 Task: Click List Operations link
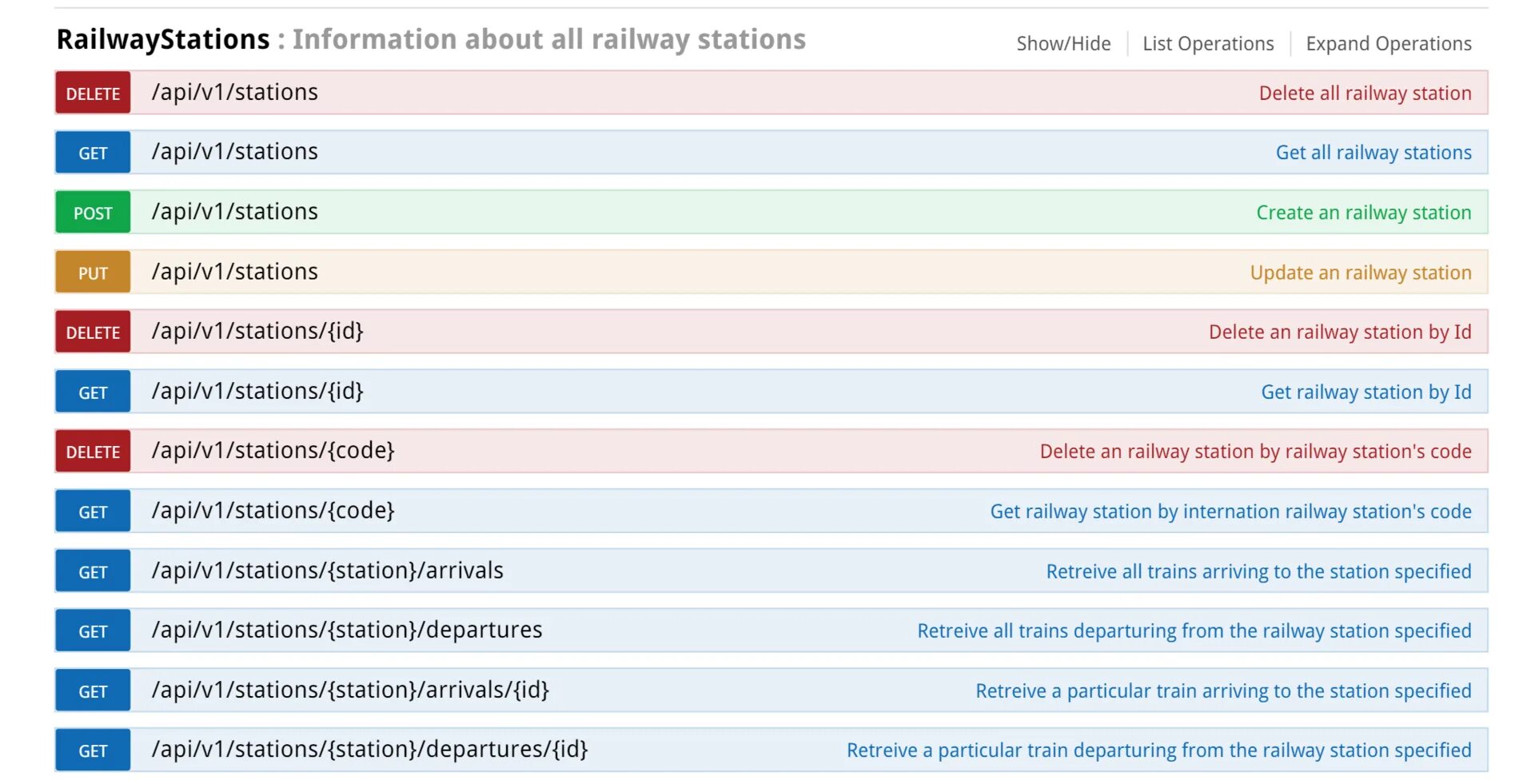tap(1207, 44)
